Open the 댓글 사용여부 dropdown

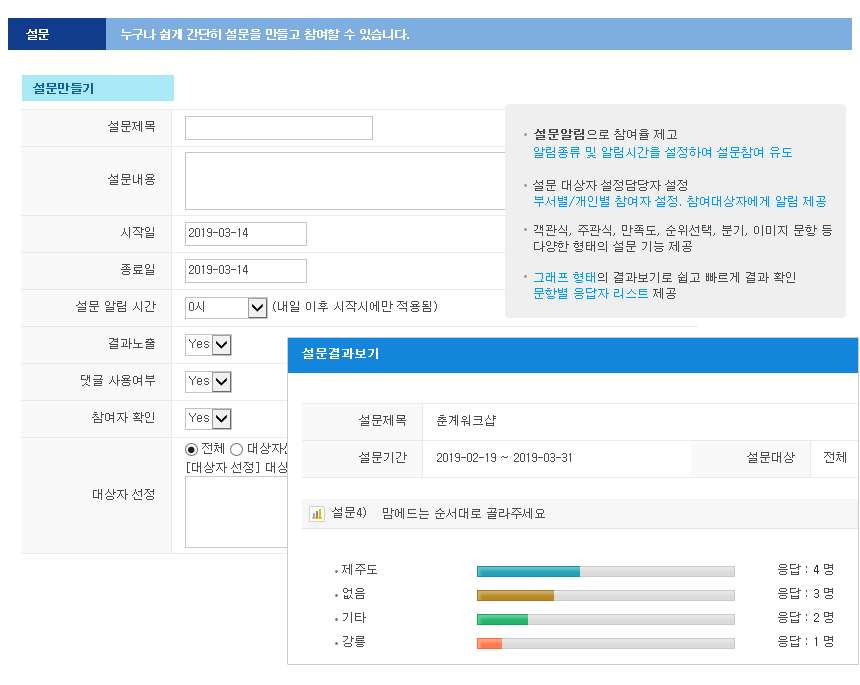208,381
